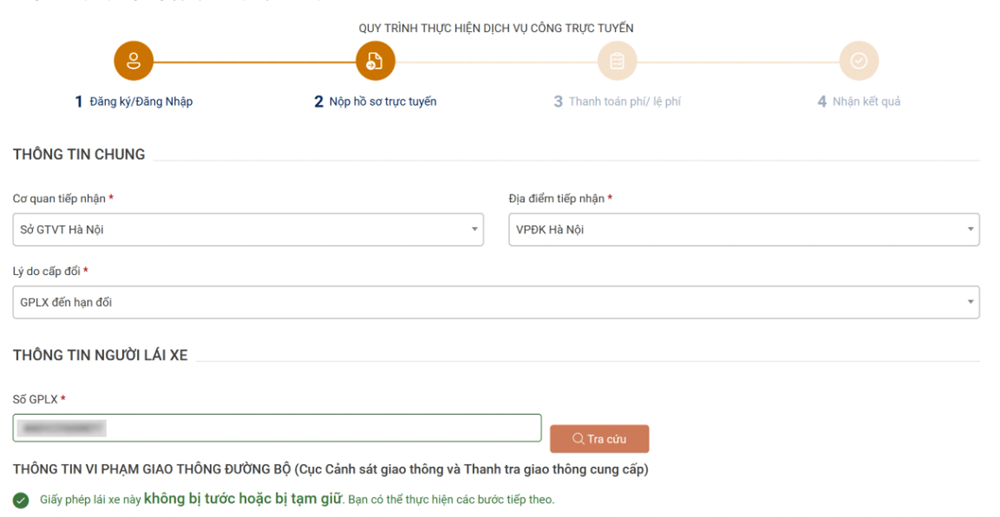Click the THÔNG TIN NGƯỜI LÁI XE heading
Image resolution: width=1000 pixels, height=517 pixels.
tap(100, 355)
